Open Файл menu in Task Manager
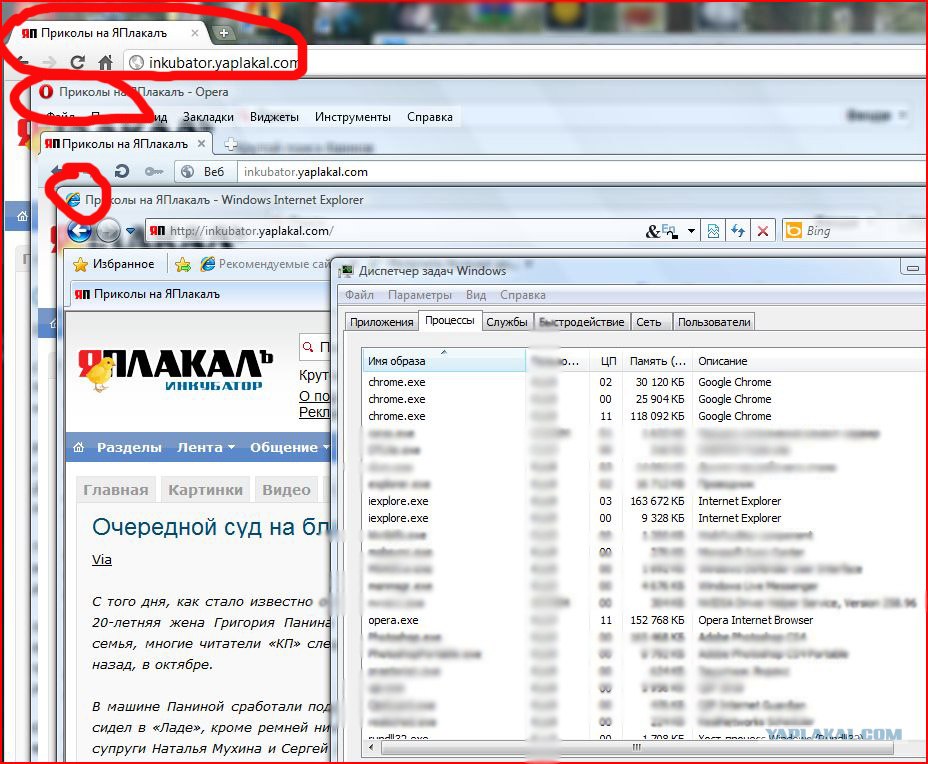The height and width of the screenshot is (764, 928). 359,295
